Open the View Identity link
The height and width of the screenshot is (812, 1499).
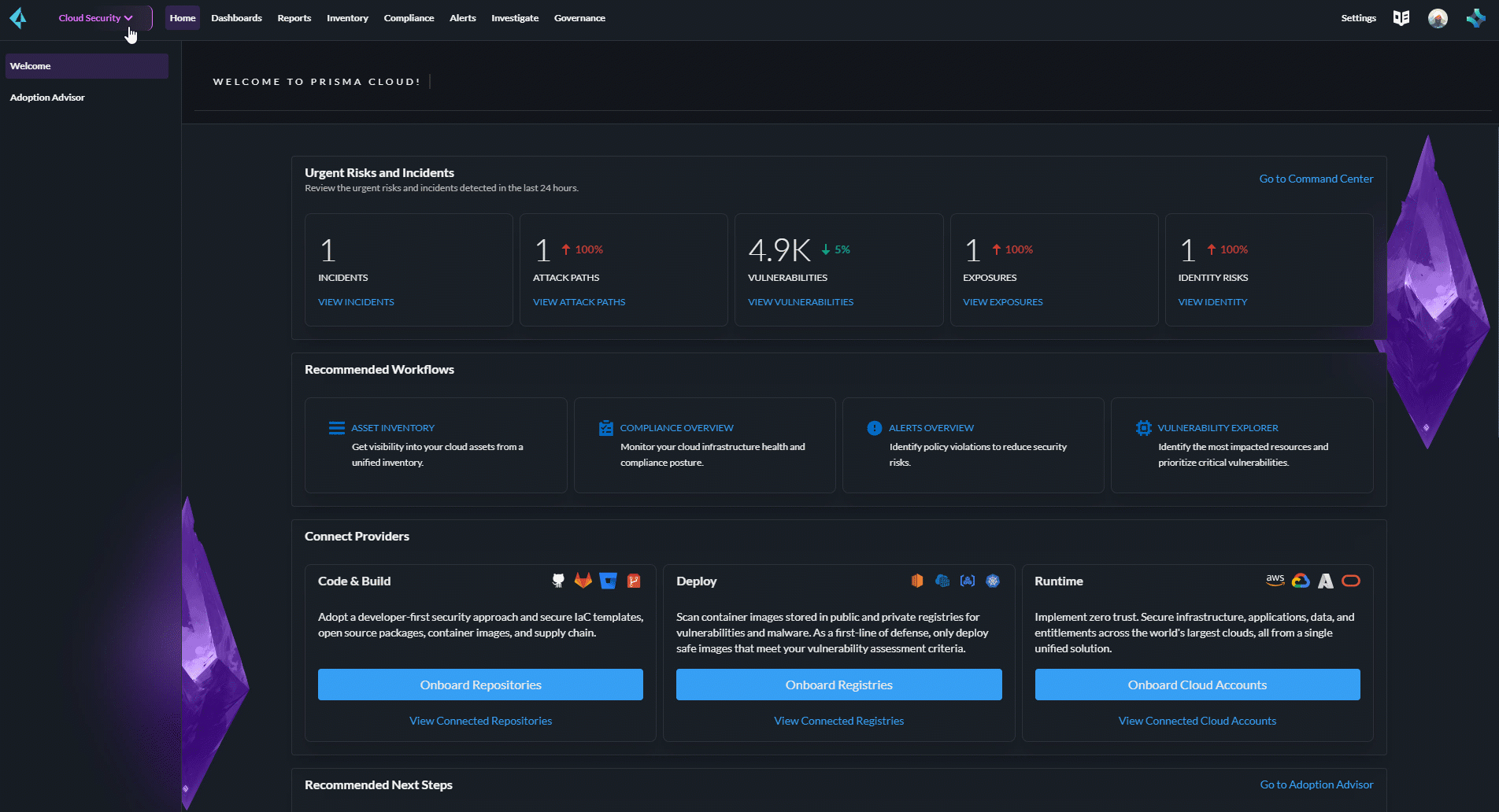tap(1212, 302)
